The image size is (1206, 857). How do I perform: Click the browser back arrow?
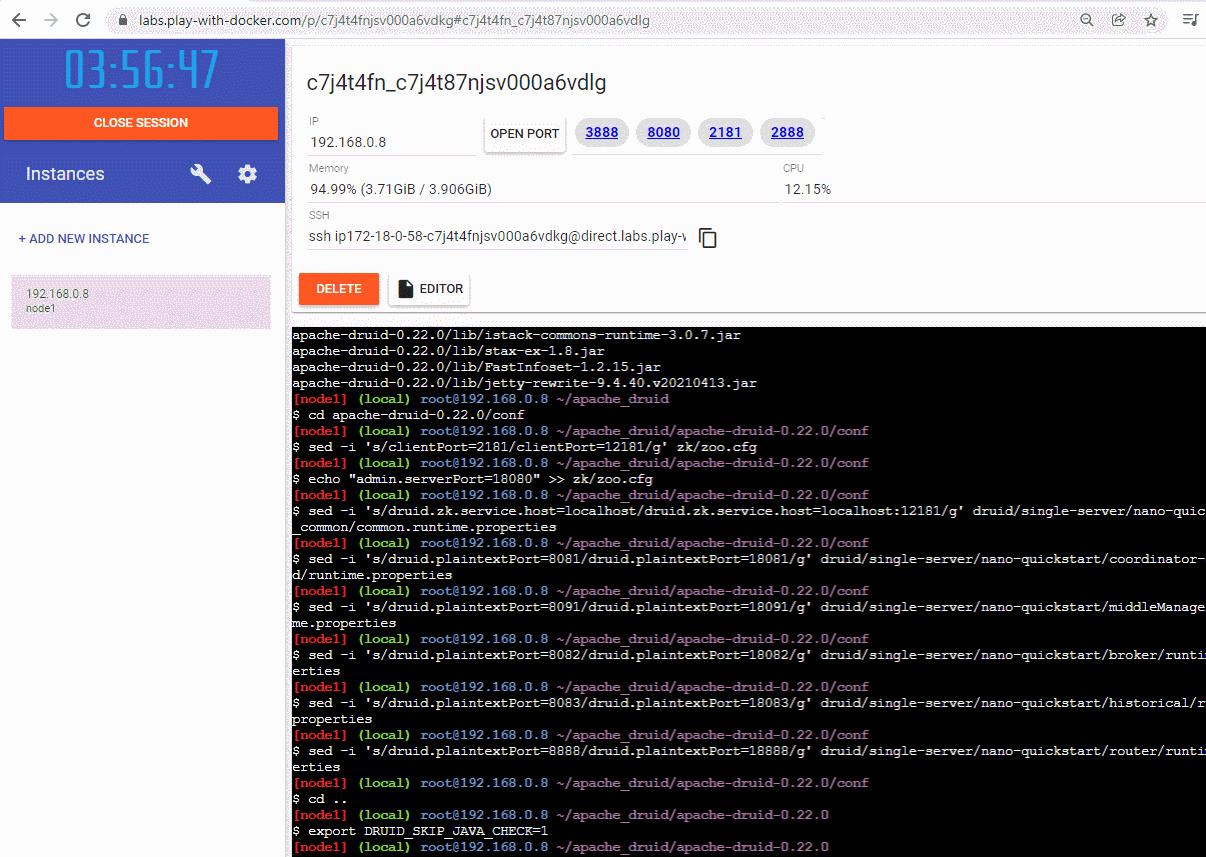coord(19,19)
